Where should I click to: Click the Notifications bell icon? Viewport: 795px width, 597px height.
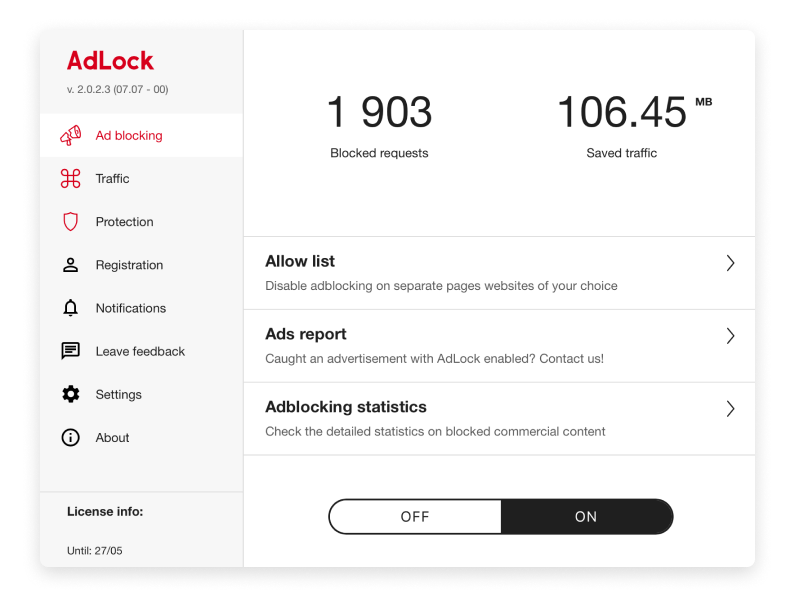[70, 308]
